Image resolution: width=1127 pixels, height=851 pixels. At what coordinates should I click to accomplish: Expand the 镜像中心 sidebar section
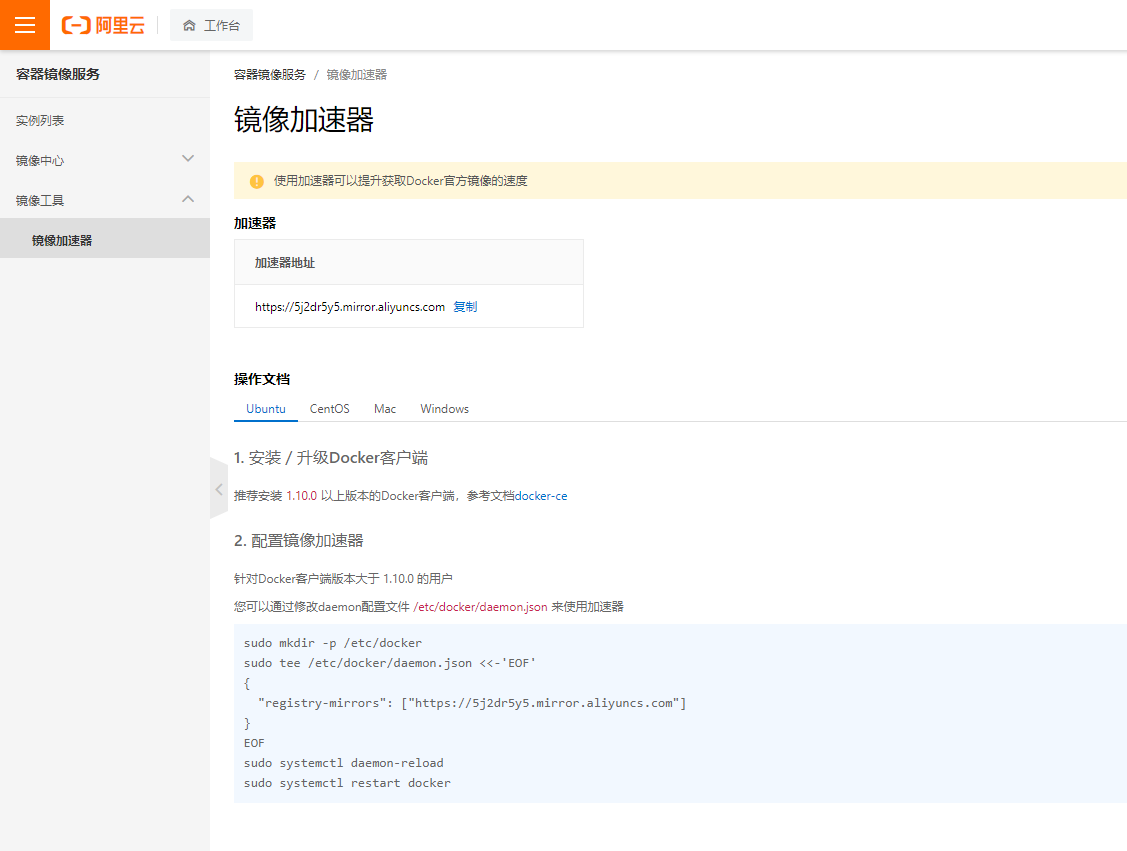click(105, 160)
